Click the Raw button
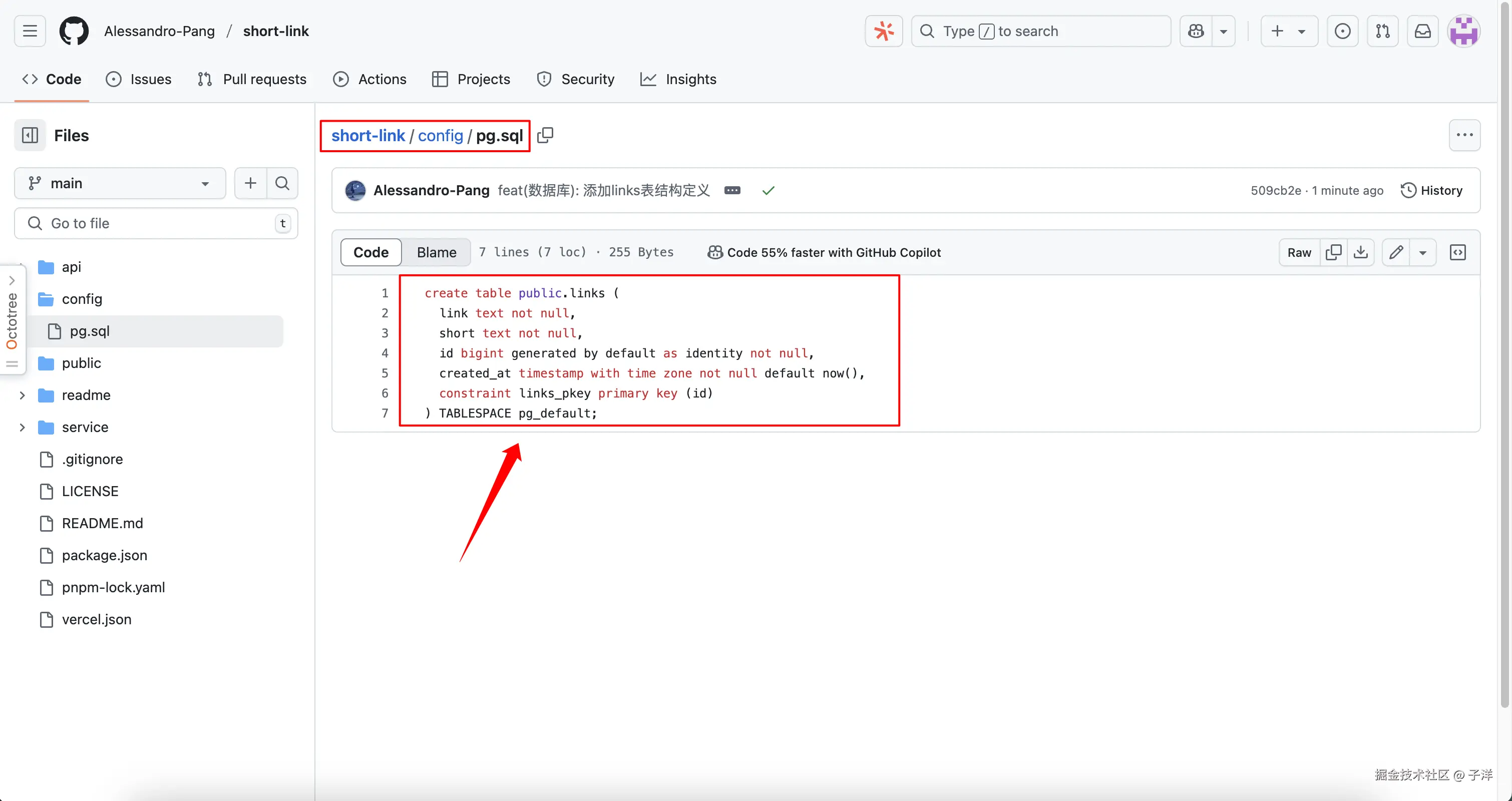The height and width of the screenshot is (801, 1512). [1299, 252]
